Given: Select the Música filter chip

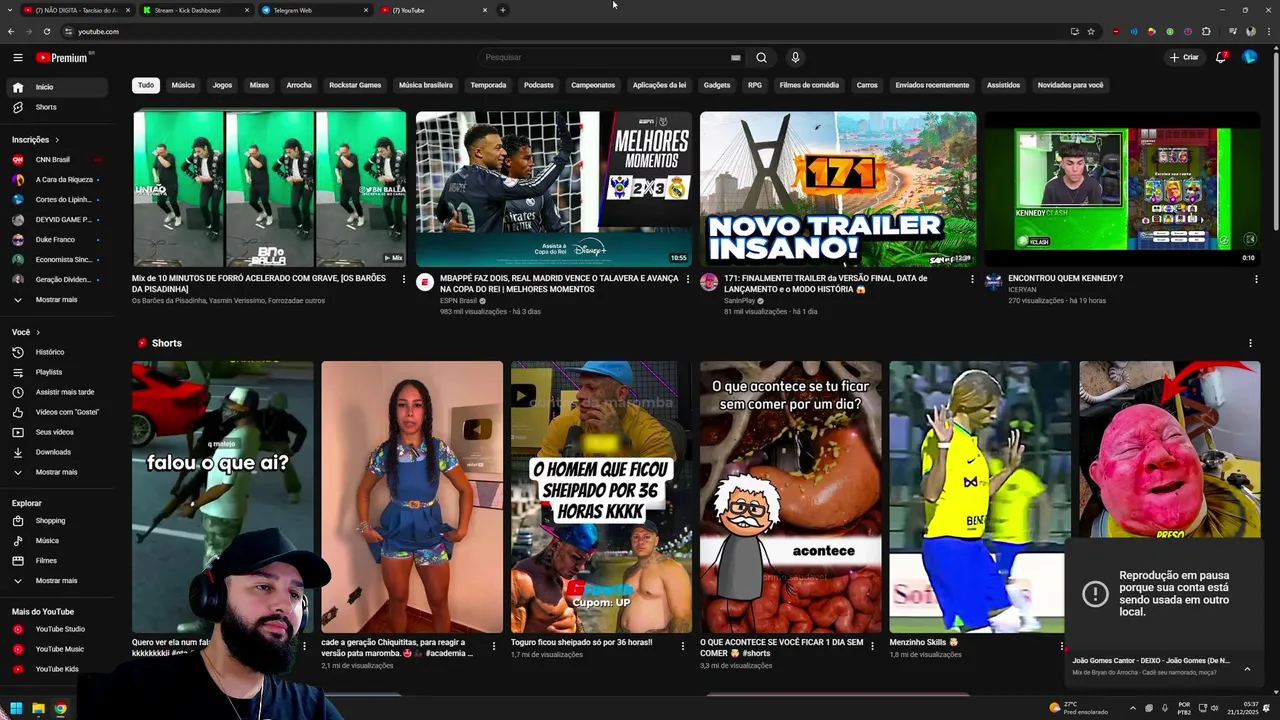Looking at the screenshot, I should (x=183, y=85).
